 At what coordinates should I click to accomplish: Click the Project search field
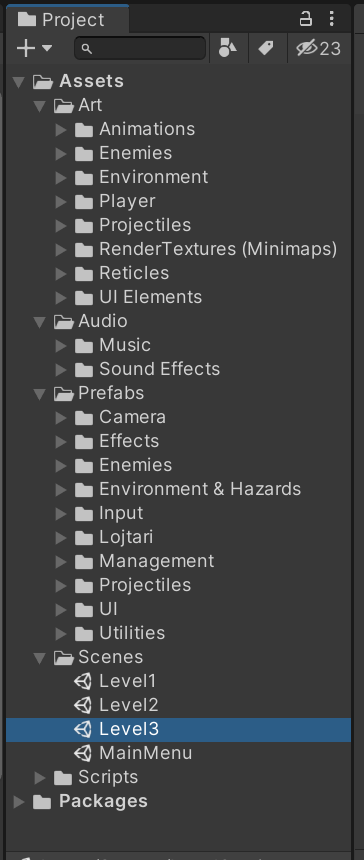tap(140, 49)
